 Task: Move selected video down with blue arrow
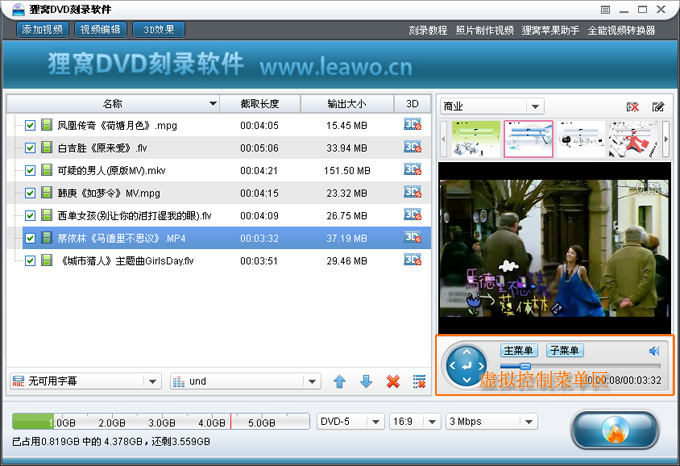coord(366,381)
